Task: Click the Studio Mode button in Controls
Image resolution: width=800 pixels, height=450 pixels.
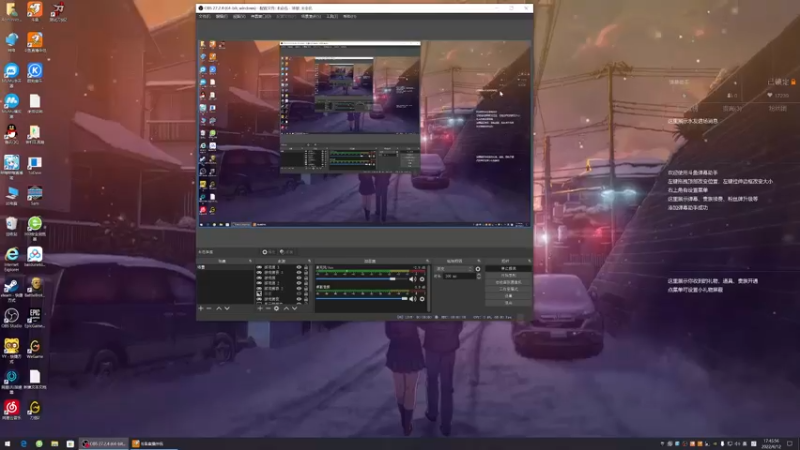Action: point(508,289)
